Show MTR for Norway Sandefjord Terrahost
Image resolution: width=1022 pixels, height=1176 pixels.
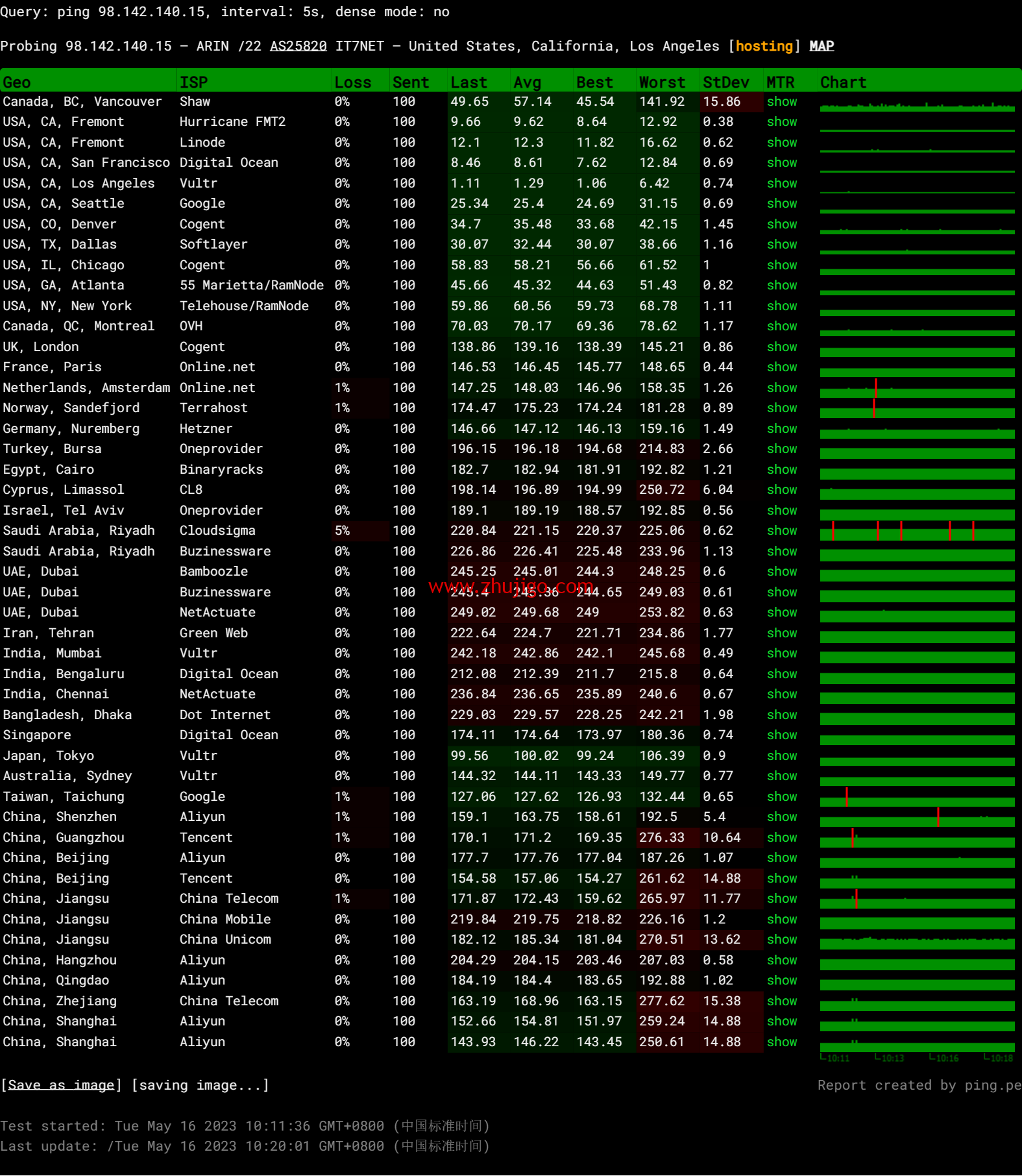click(782, 408)
